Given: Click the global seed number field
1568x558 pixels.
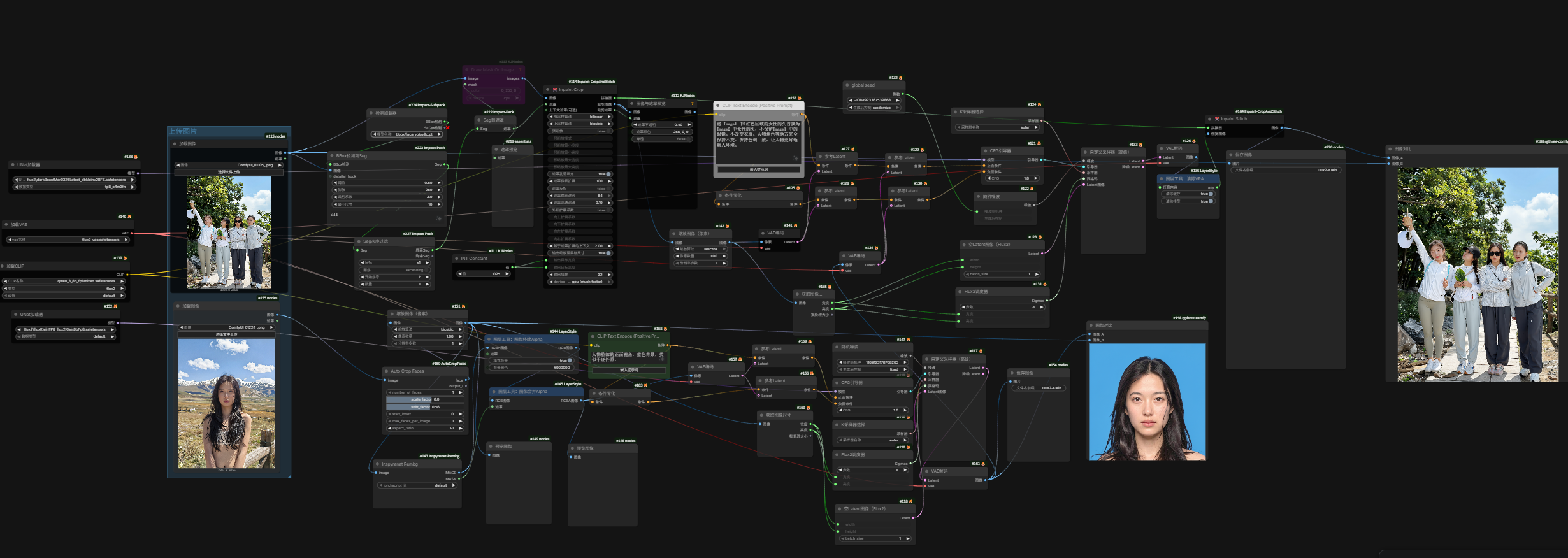Looking at the screenshot, I should click(874, 100).
